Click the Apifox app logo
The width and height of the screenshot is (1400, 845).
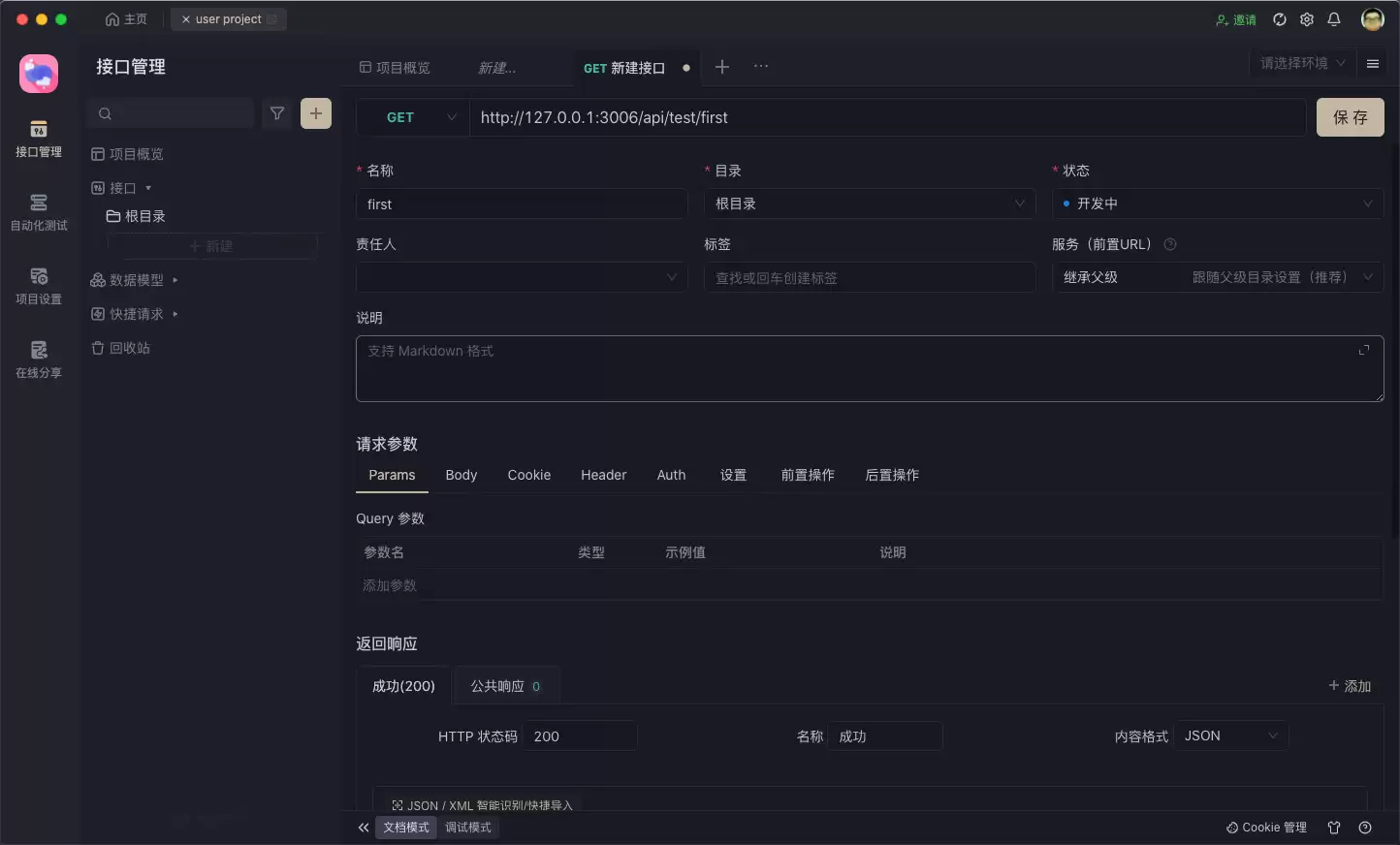click(x=39, y=74)
